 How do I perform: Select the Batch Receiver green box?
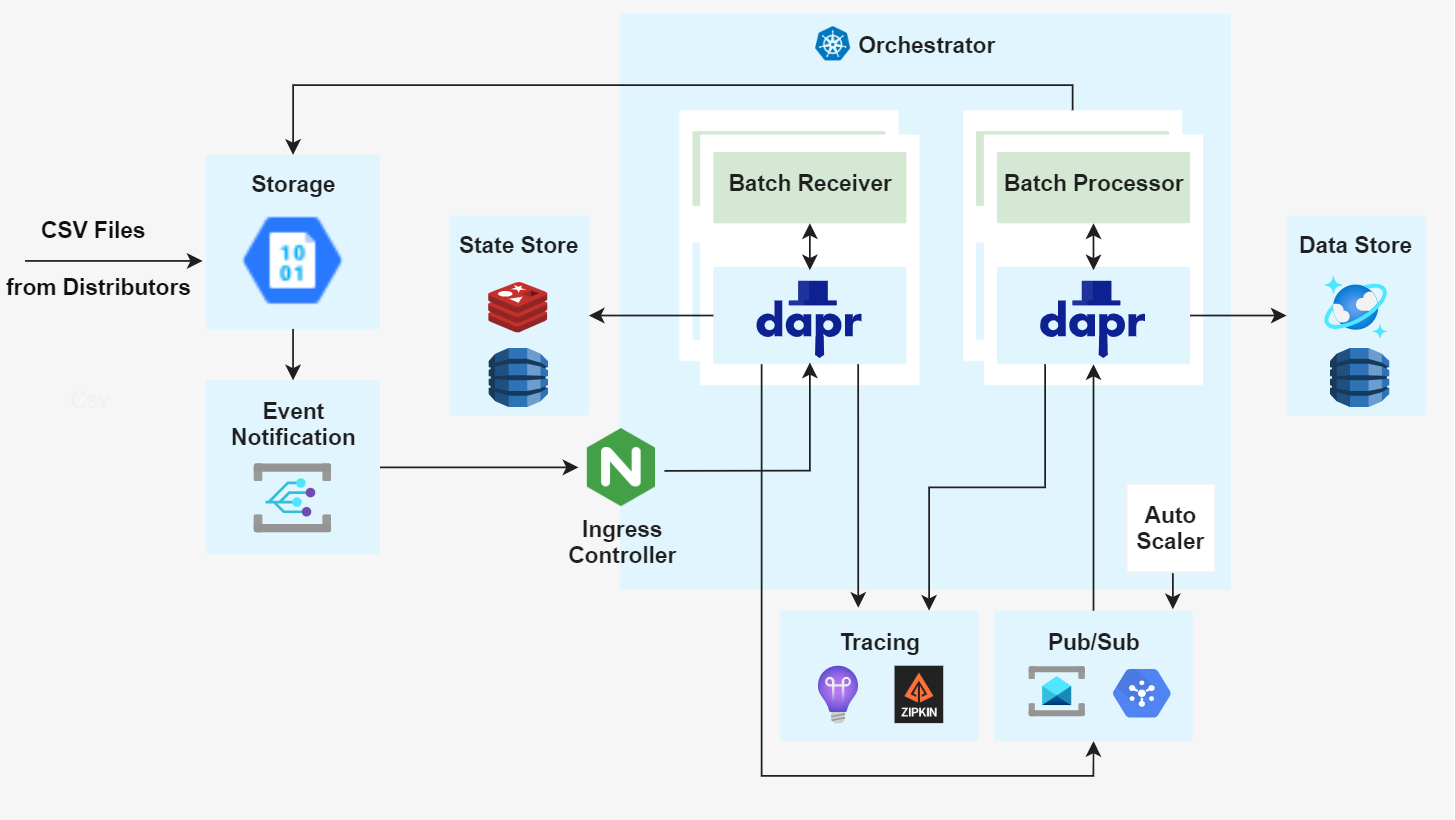tap(810, 187)
